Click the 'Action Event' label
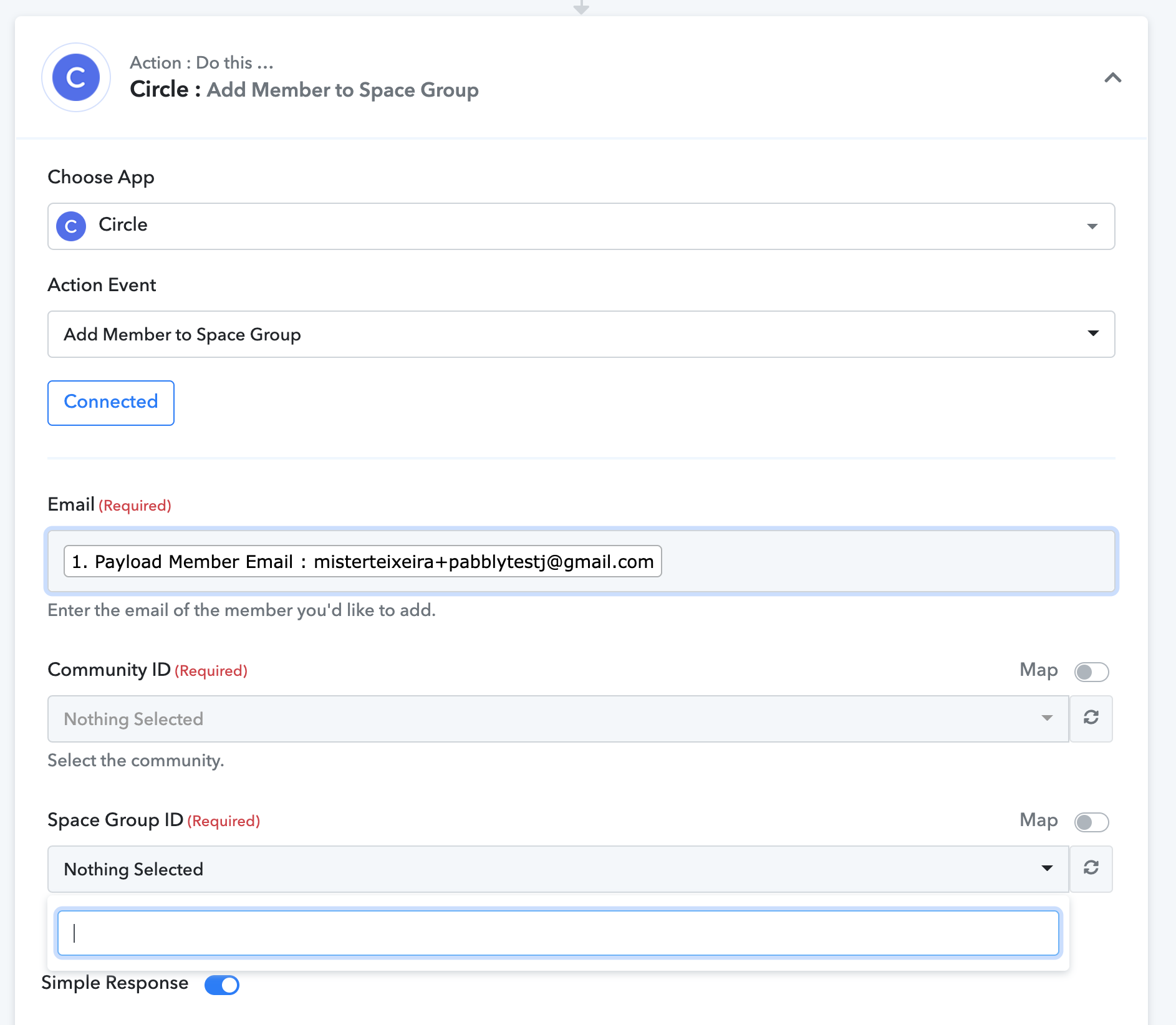The width and height of the screenshot is (1176, 1025). (102, 285)
